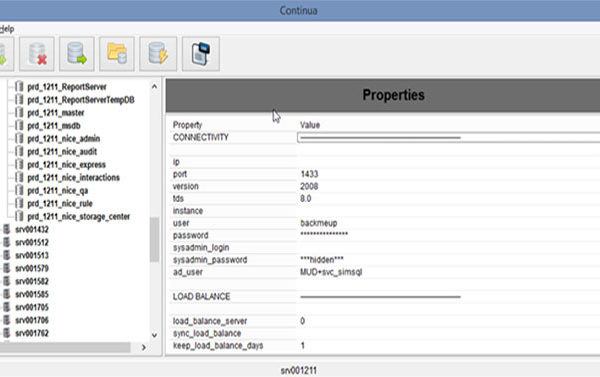Click database icon beside prd_1211_msdb
The image size is (600, 377).
point(19,126)
